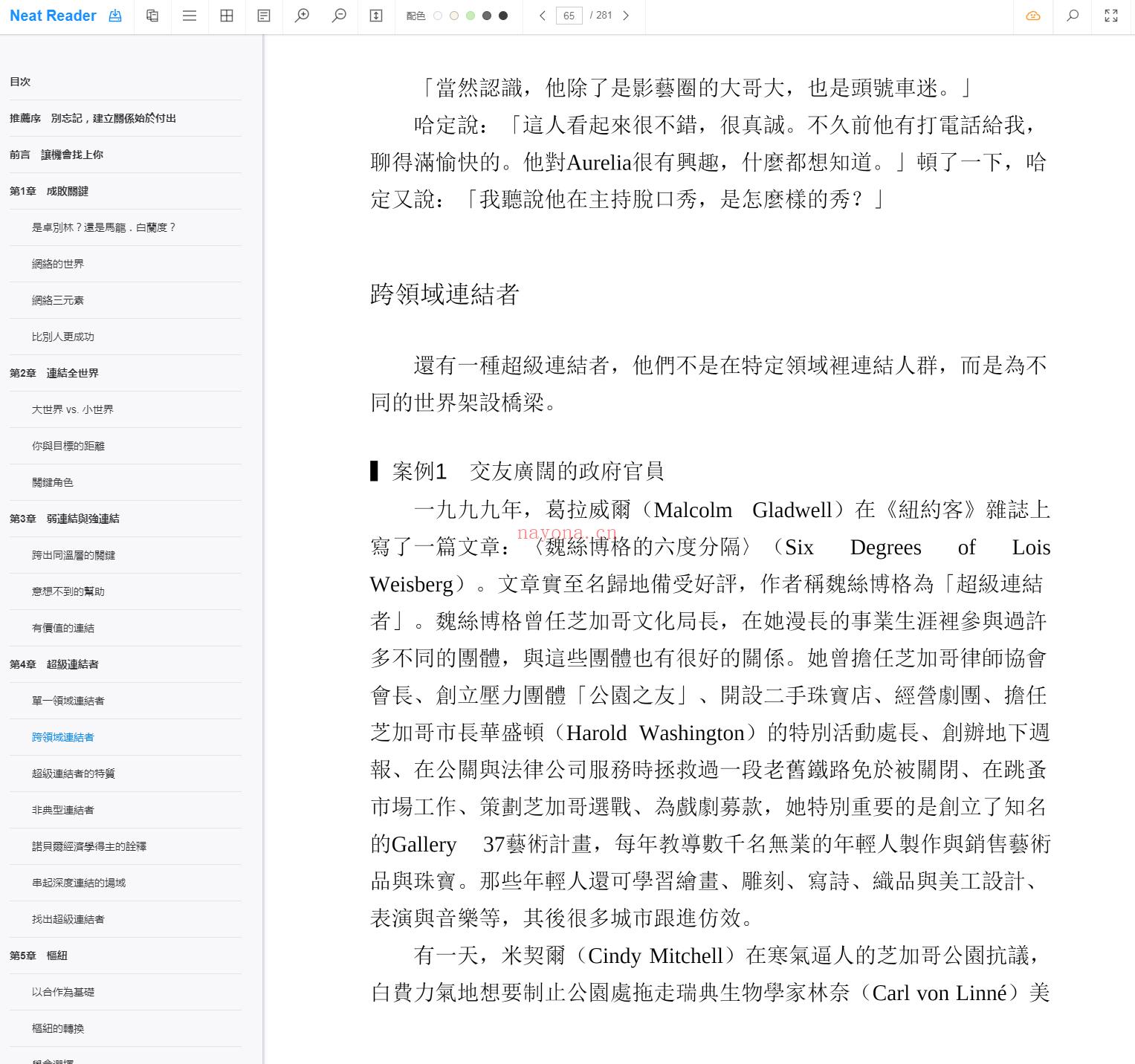Open section 串起深度連結的場域
The width and height of the screenshot is (1135, 1064).
point(79,883)
